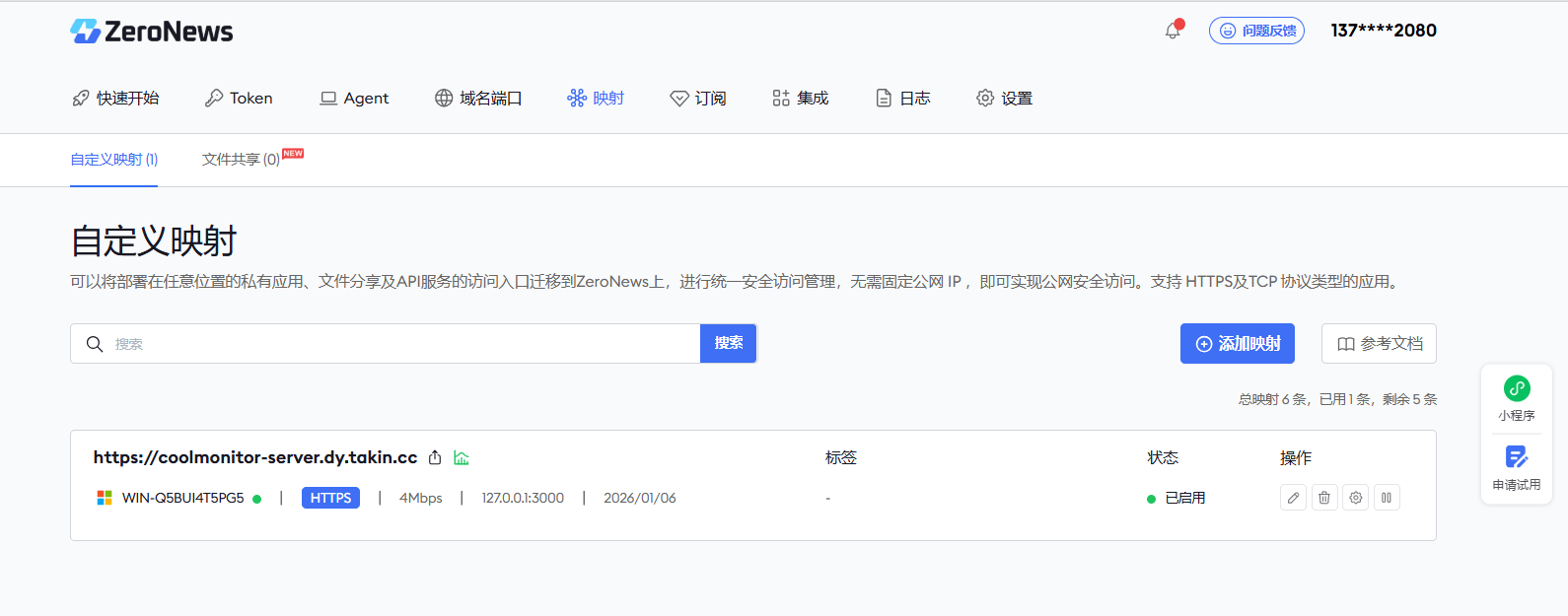
Task: Open the 参考文档 reference docs button
Action: point(1379,344)
